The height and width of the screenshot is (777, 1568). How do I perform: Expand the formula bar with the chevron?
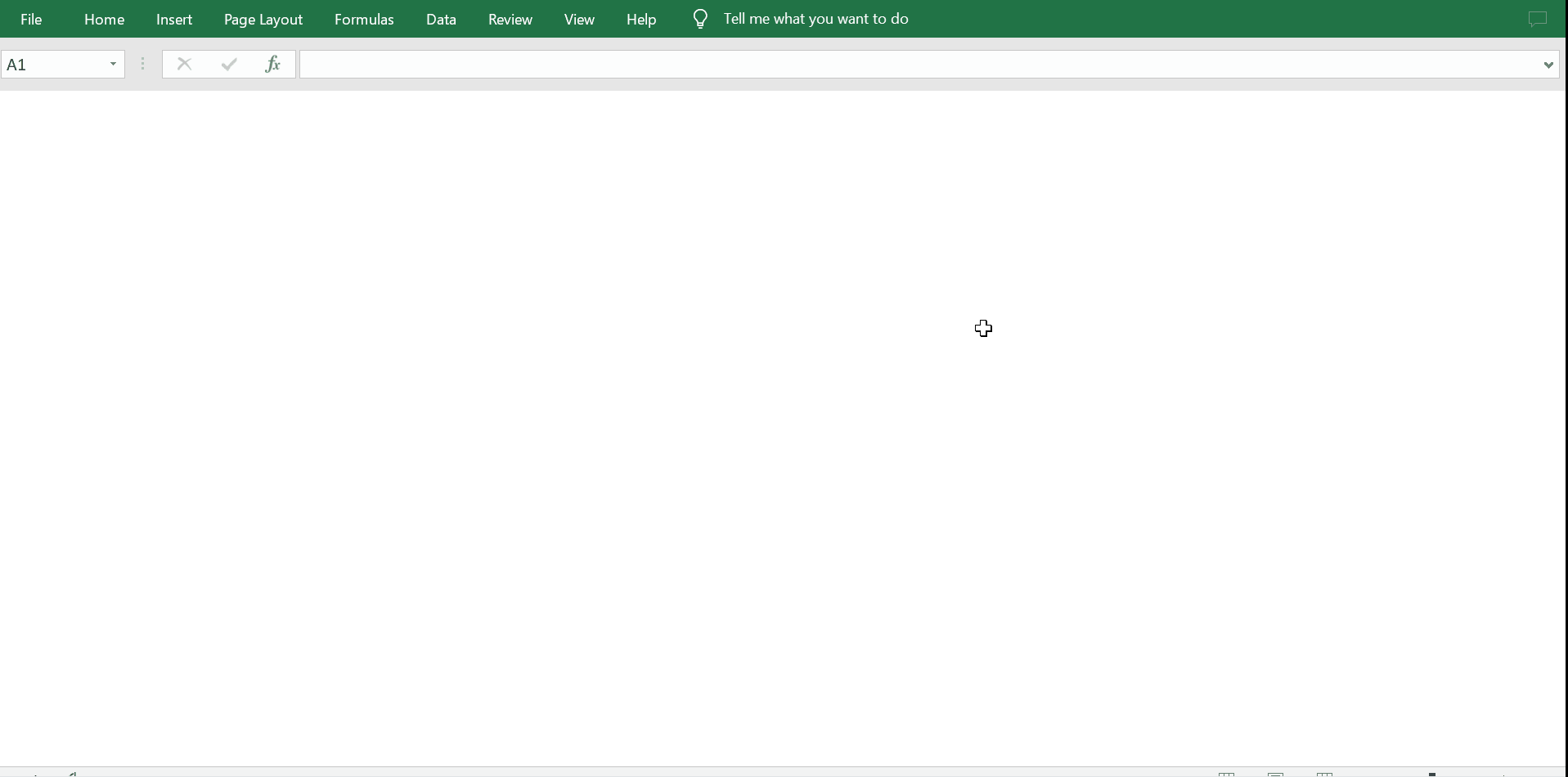(x=1548, y=65)
